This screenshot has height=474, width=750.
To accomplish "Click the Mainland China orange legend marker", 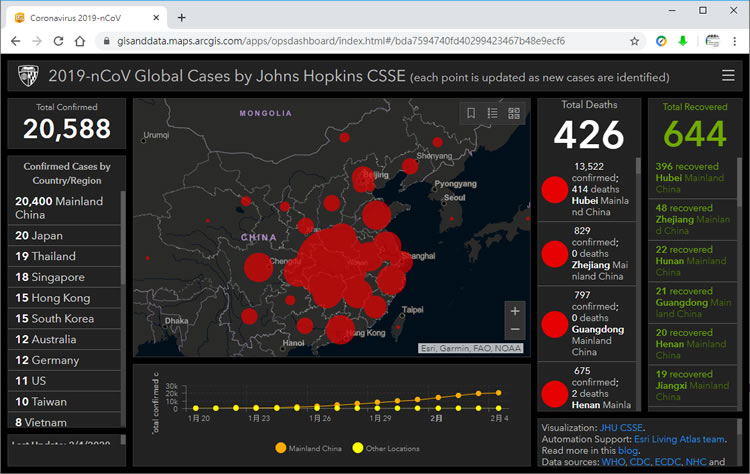I will (281, 448).
